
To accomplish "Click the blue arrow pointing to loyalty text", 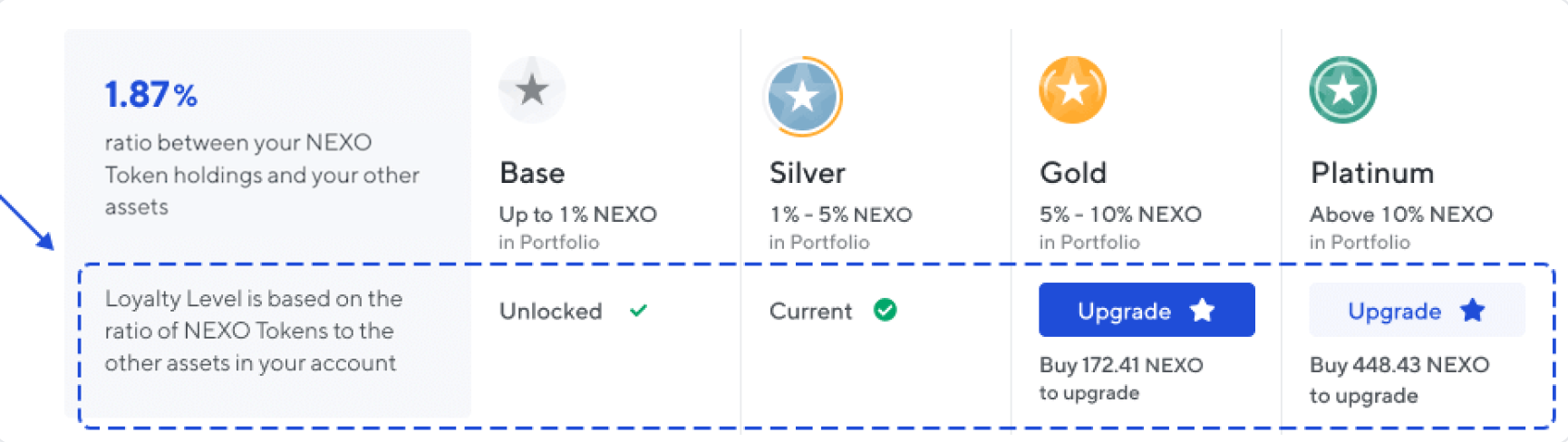I will click(27, 221).
